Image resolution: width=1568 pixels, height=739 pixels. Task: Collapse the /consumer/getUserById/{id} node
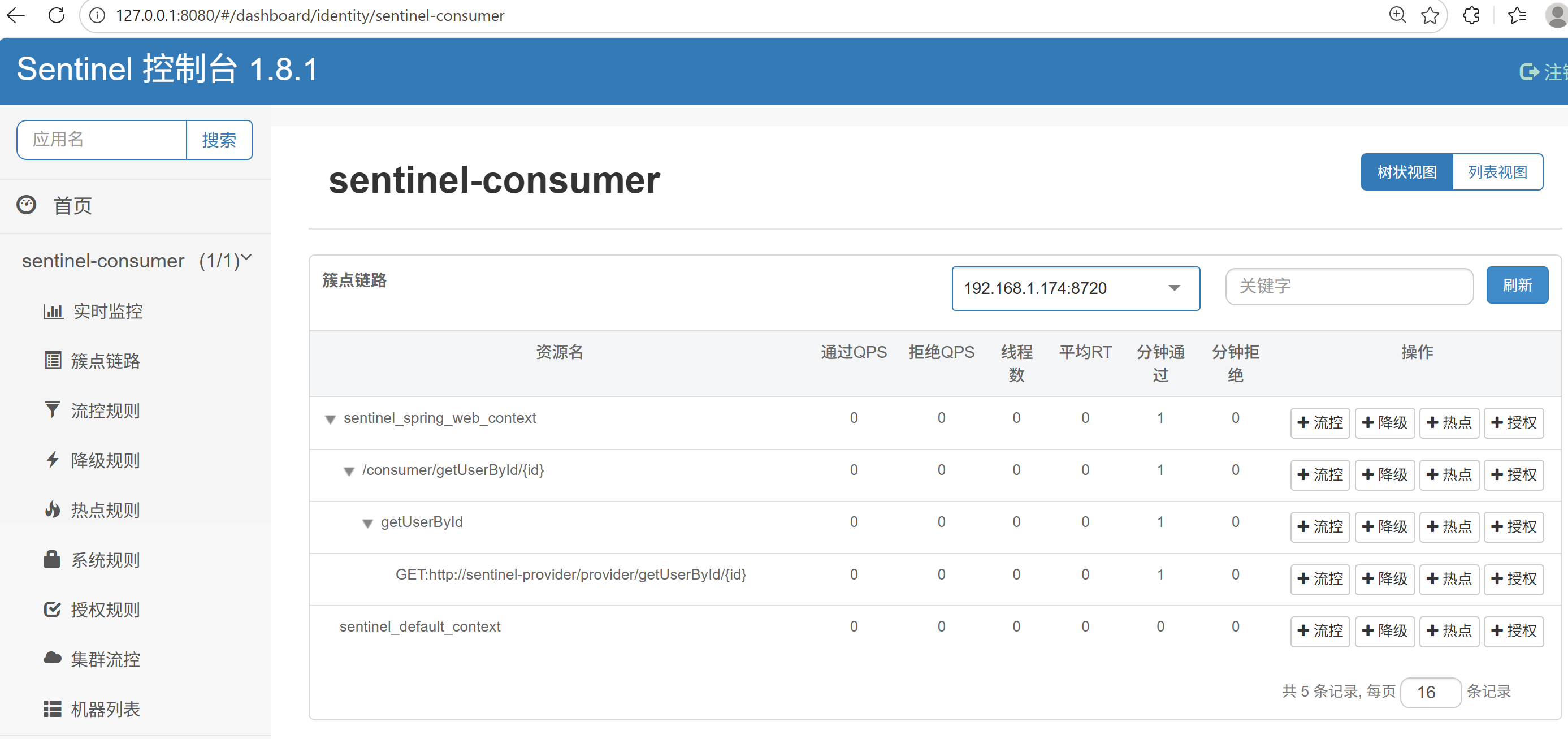pos(349,471)
